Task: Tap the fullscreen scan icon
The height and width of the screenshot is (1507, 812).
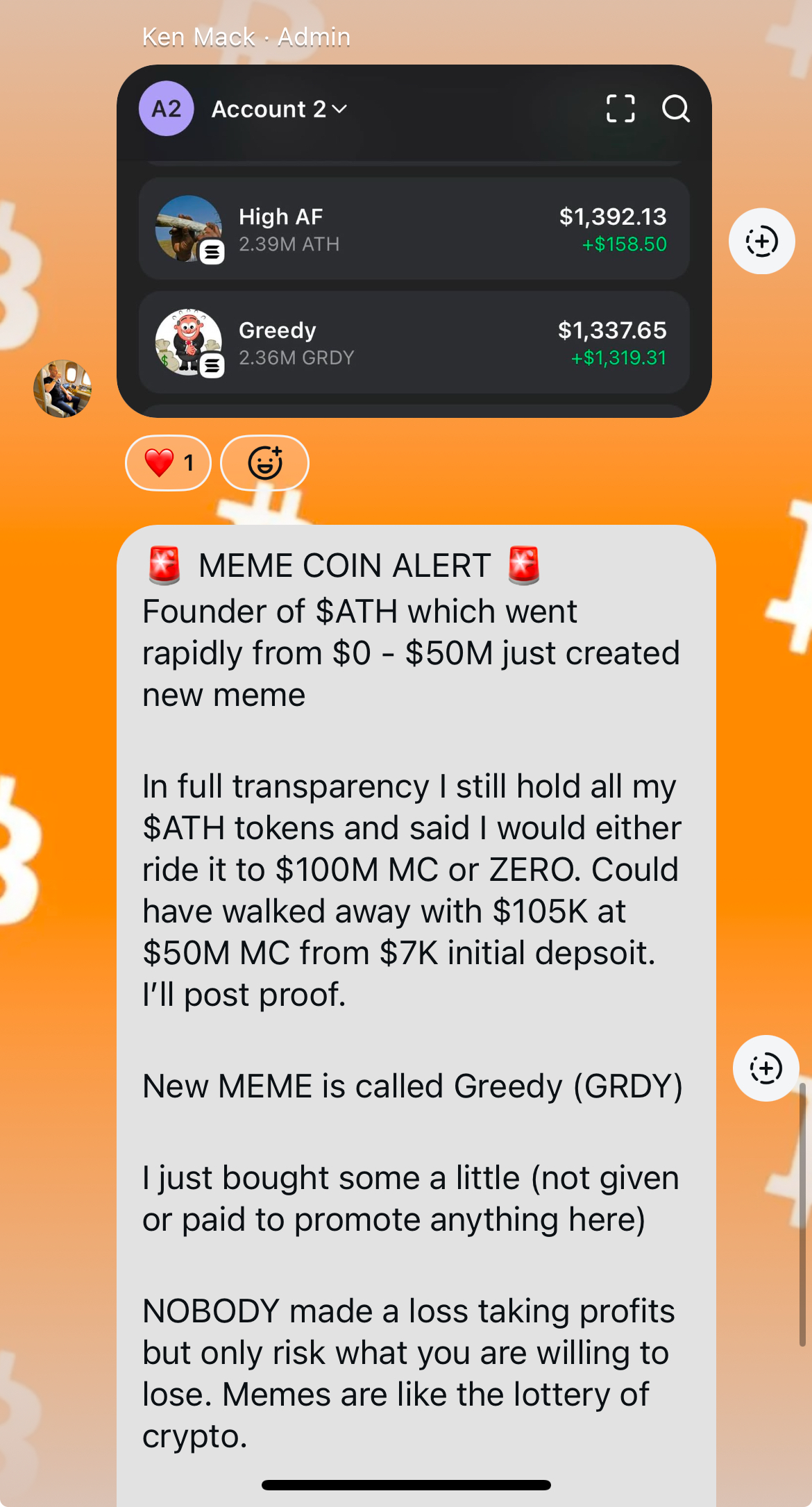Action: coord(620,108)
